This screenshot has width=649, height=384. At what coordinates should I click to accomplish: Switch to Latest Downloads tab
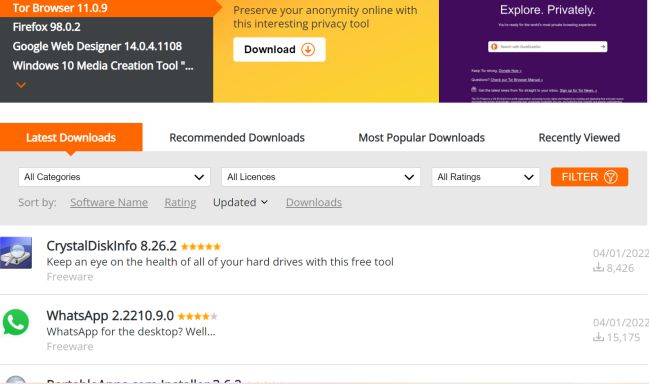pyautogui.click(x=71, y=137)
